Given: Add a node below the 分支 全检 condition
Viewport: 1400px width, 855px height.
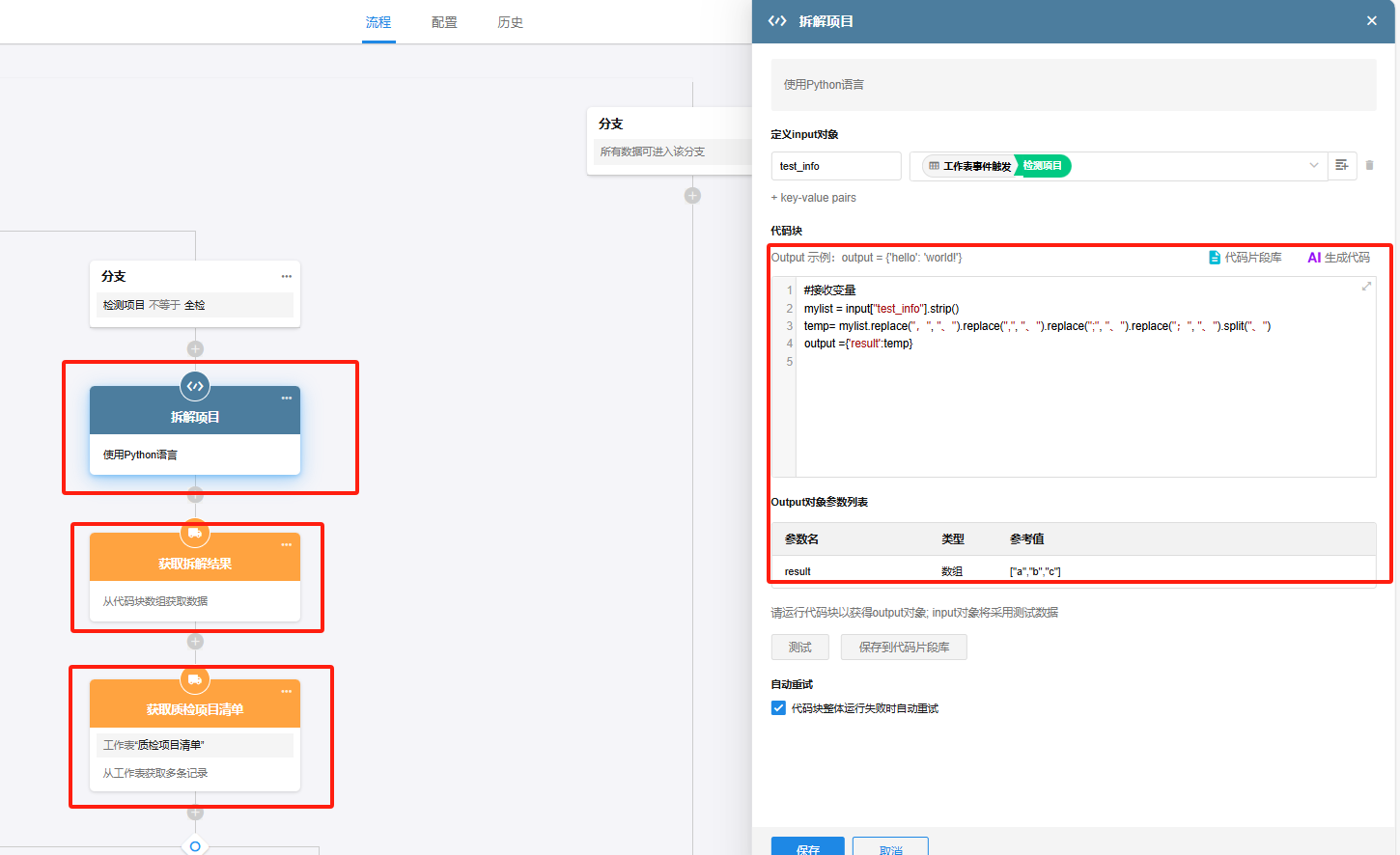Looking at the screenshot, I should [x=195, y=349].
